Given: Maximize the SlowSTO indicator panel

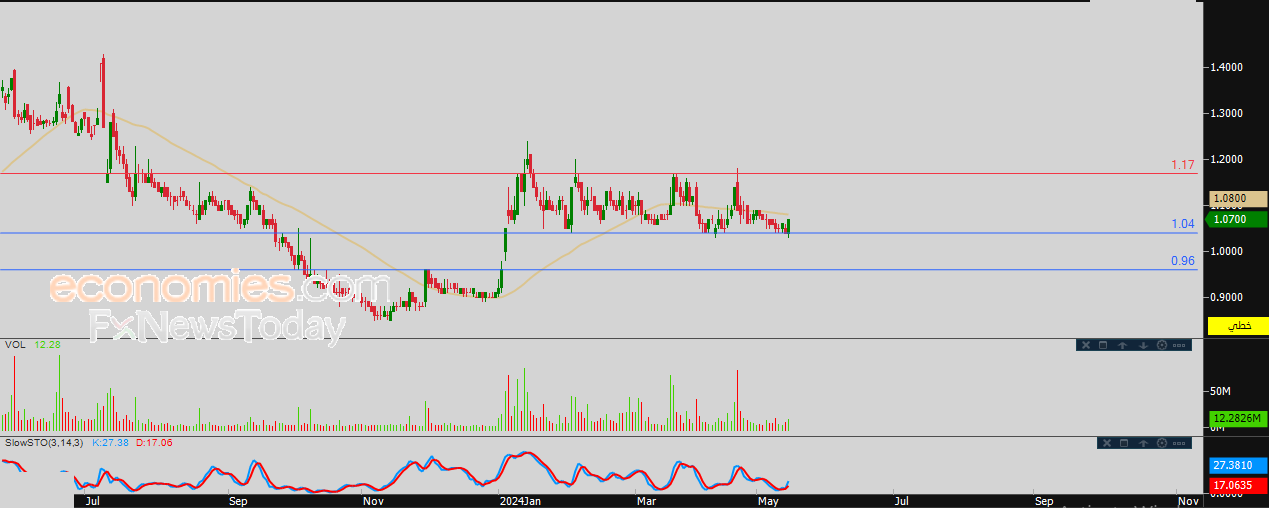Looking at the screenshot, I should click(x=1124, y=443).
